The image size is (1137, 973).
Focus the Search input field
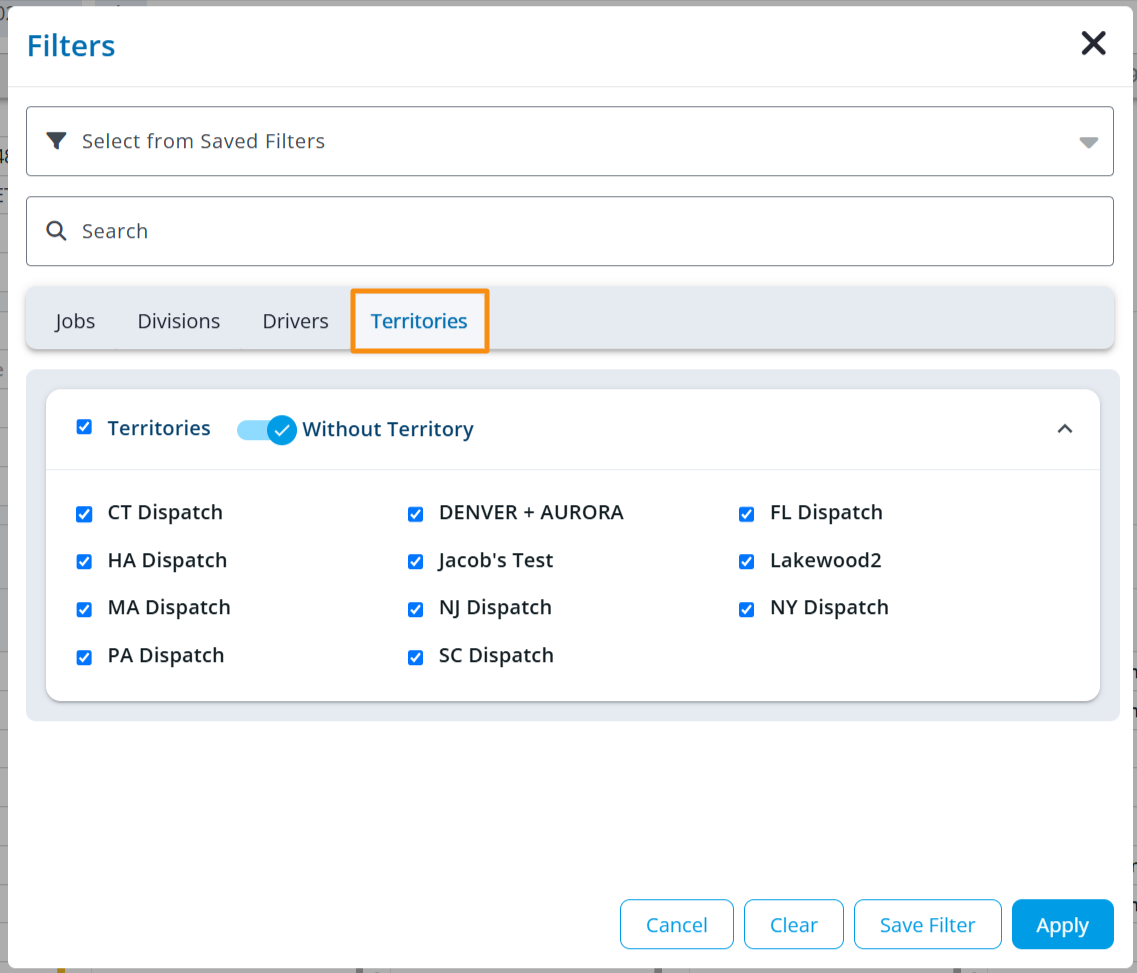click(570, 231)
